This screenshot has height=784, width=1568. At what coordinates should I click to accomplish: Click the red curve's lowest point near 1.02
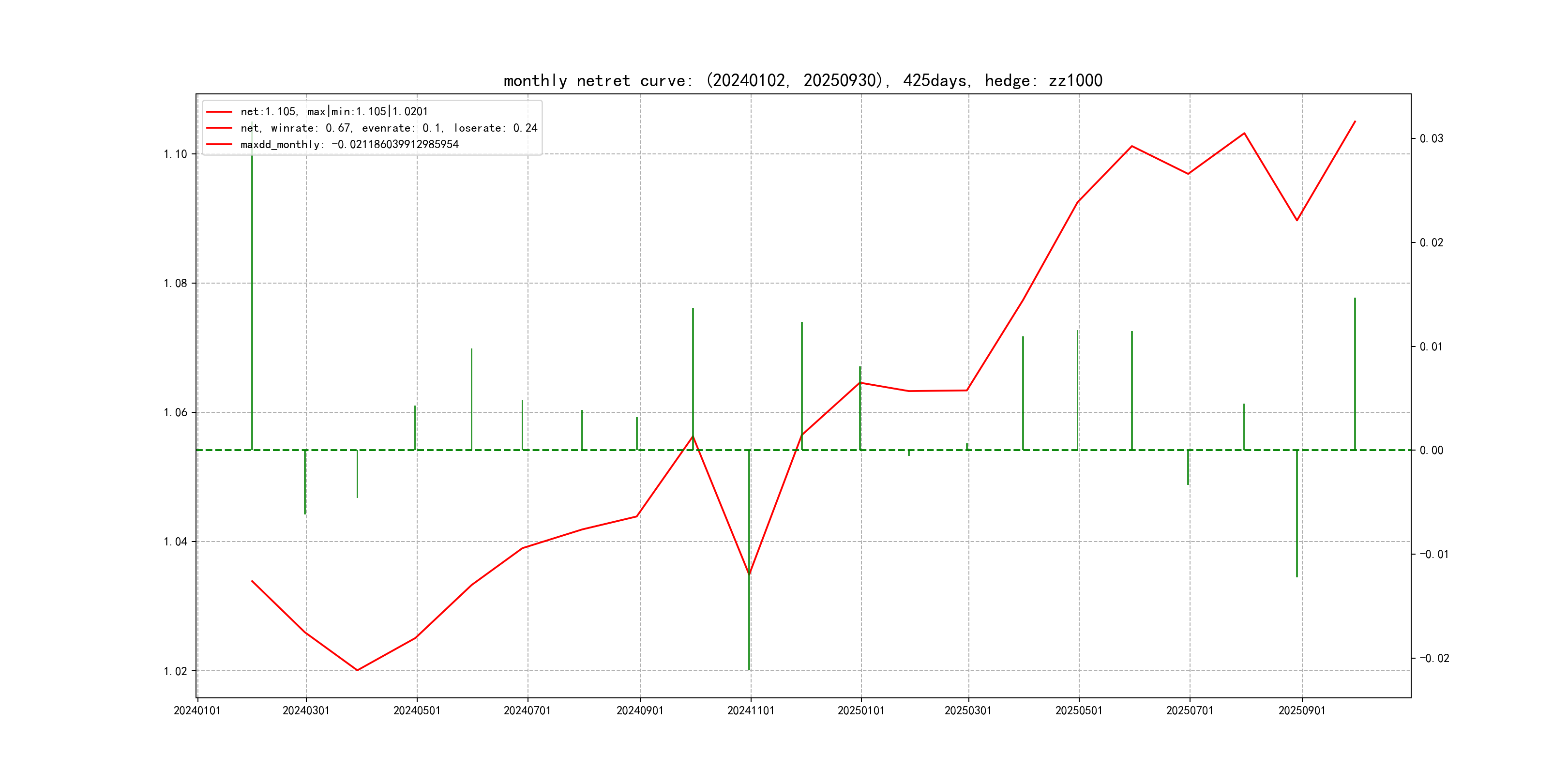(357, 670)
